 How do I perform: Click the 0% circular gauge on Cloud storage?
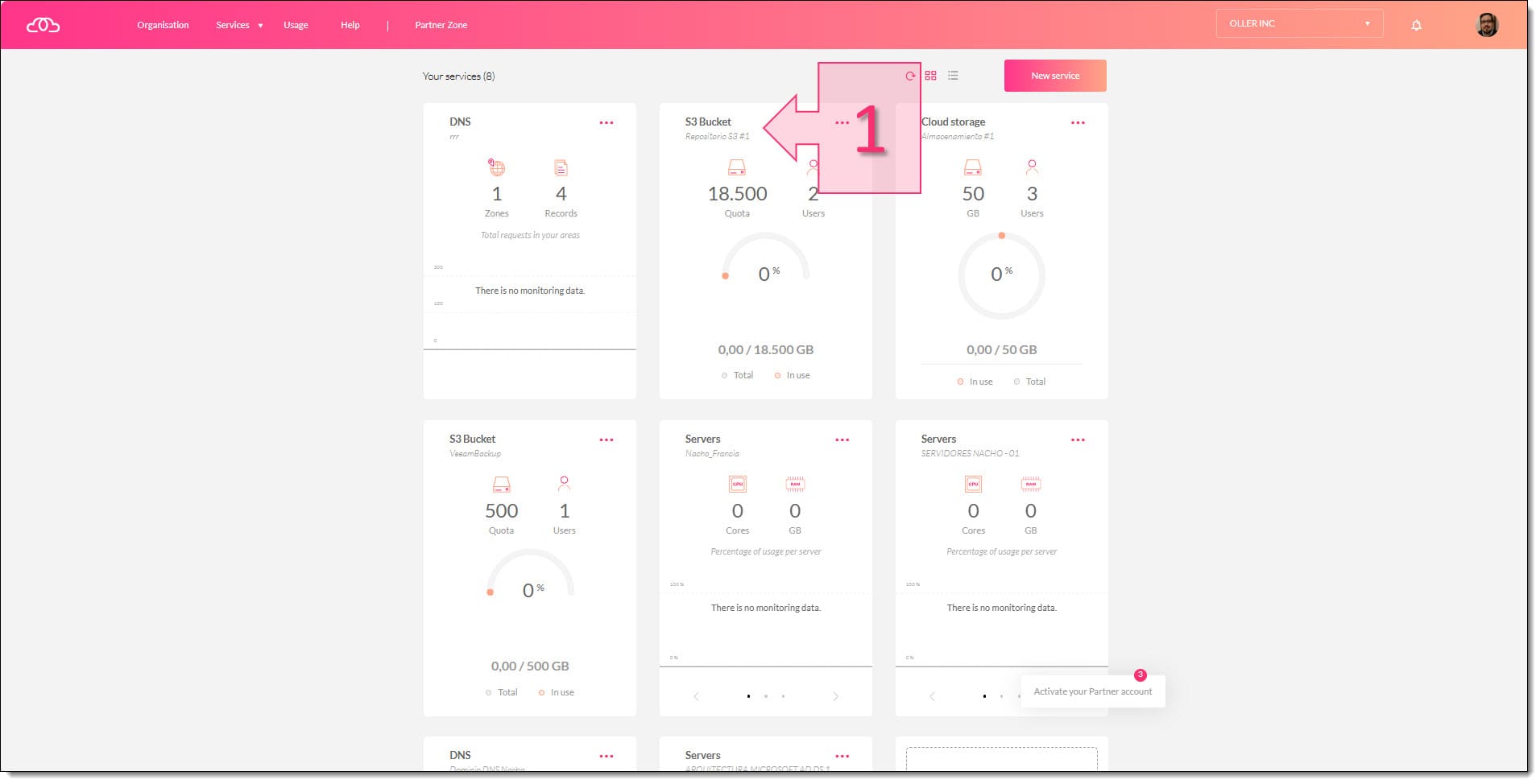tap(1001, 276)
